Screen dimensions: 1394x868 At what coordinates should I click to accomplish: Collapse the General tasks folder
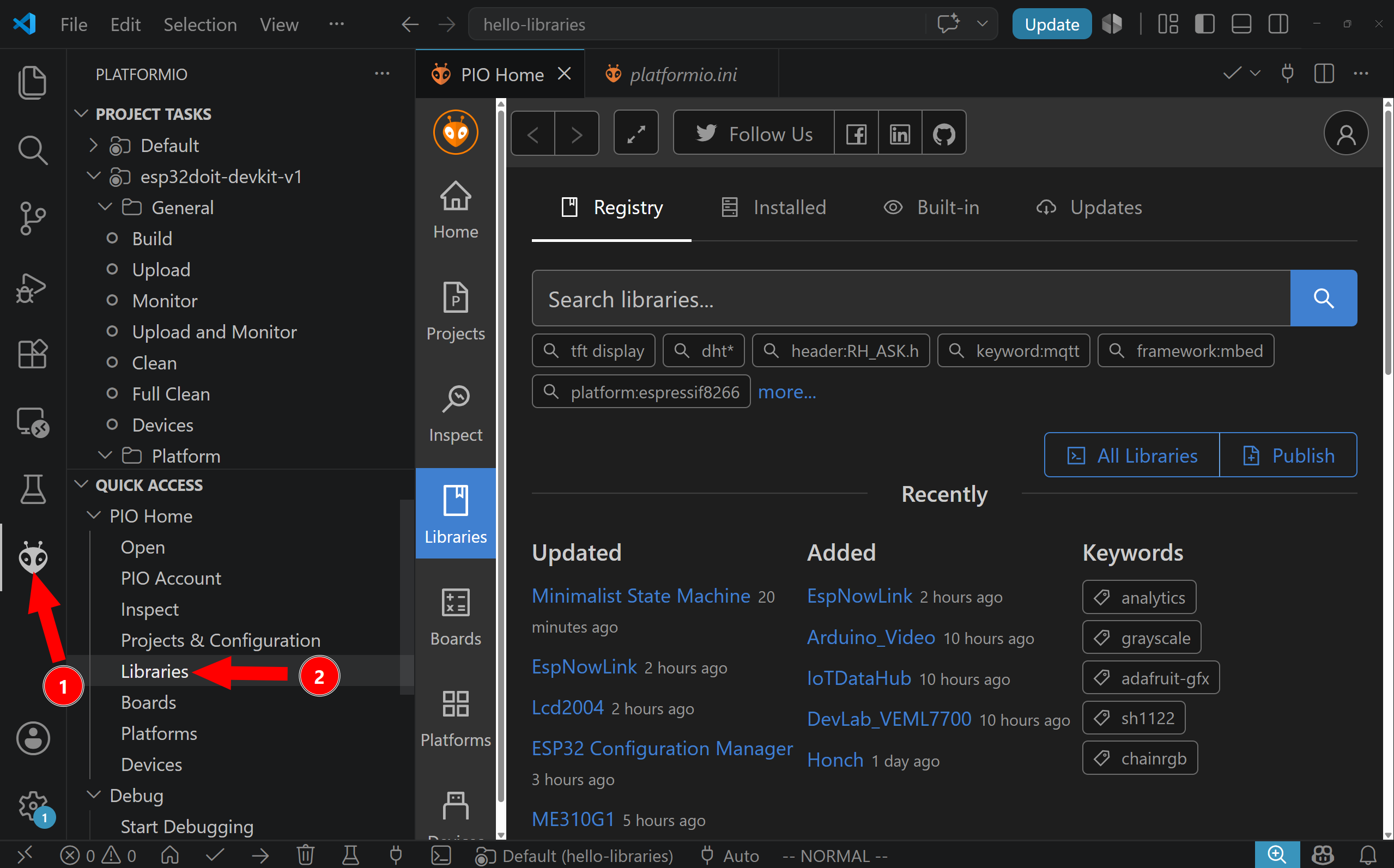(x=105, y=207)
